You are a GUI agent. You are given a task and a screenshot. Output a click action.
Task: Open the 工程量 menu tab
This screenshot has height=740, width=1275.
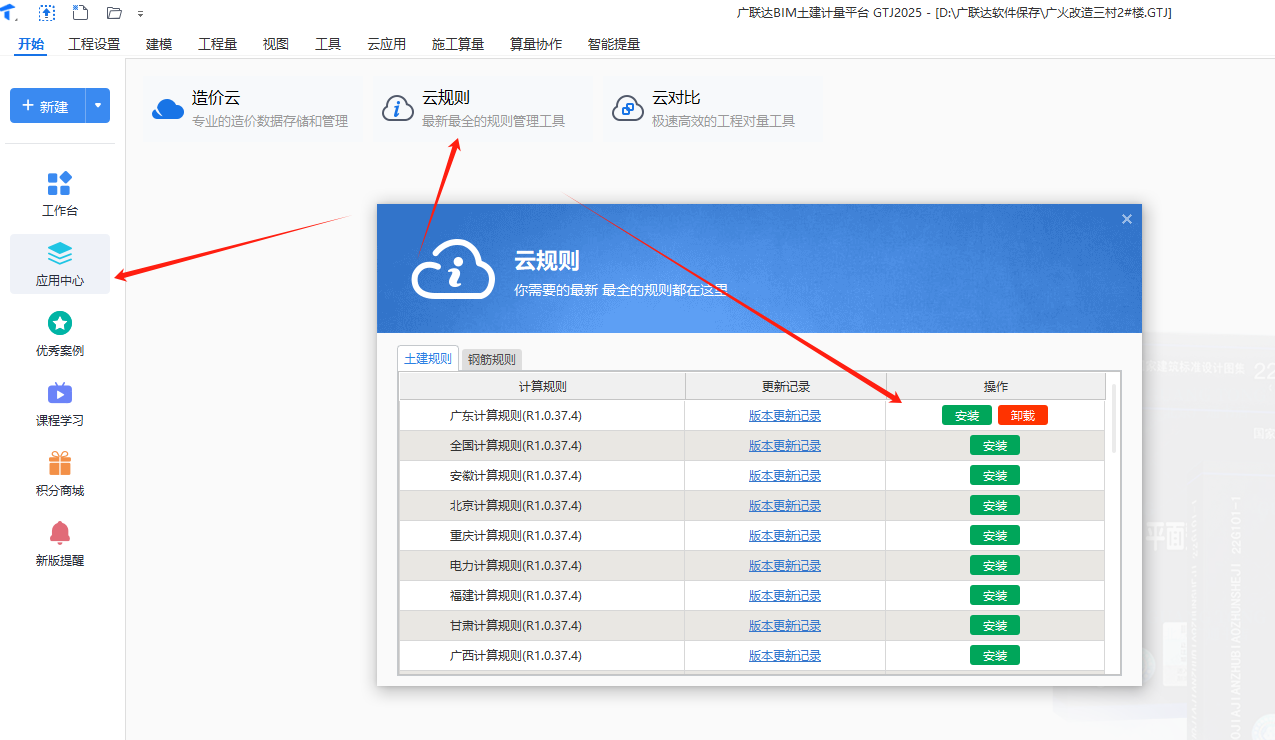[x=217, y=44]
